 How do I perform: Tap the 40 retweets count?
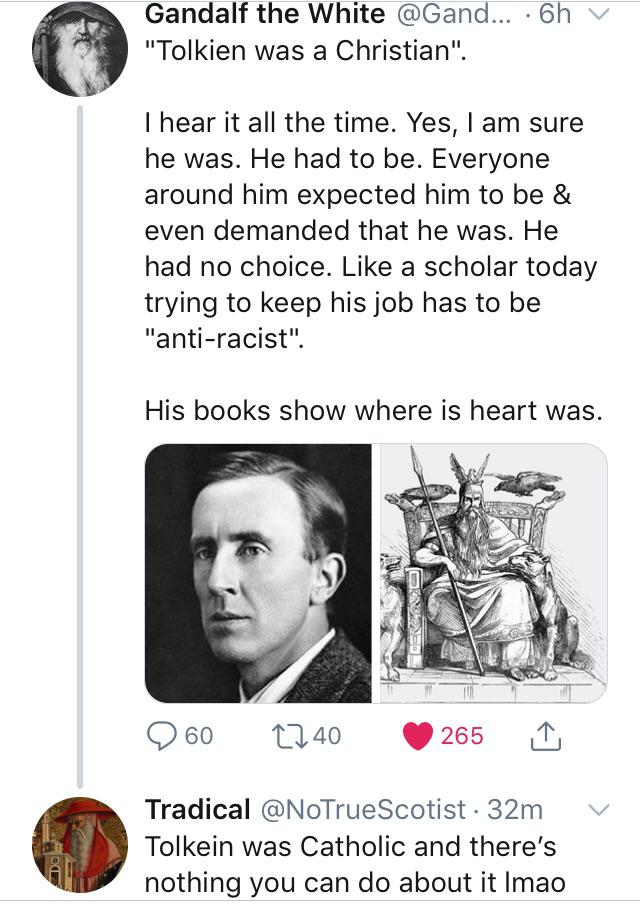[x=328, y=736]
